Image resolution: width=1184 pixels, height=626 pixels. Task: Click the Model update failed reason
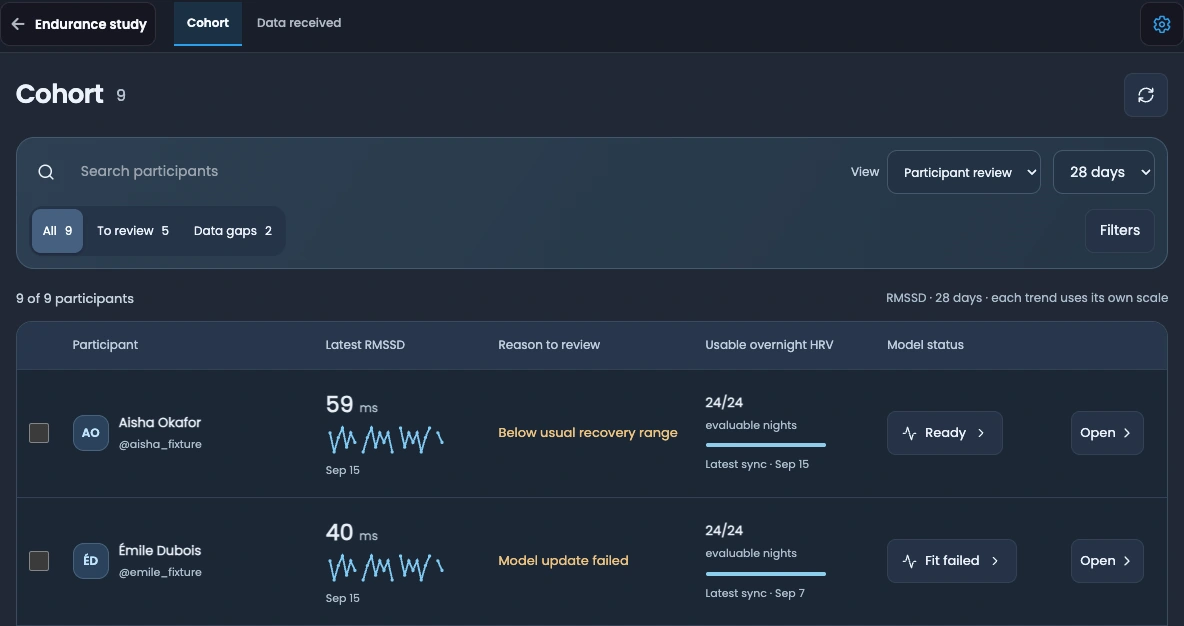pyautogui.click(x=563, y=560)
